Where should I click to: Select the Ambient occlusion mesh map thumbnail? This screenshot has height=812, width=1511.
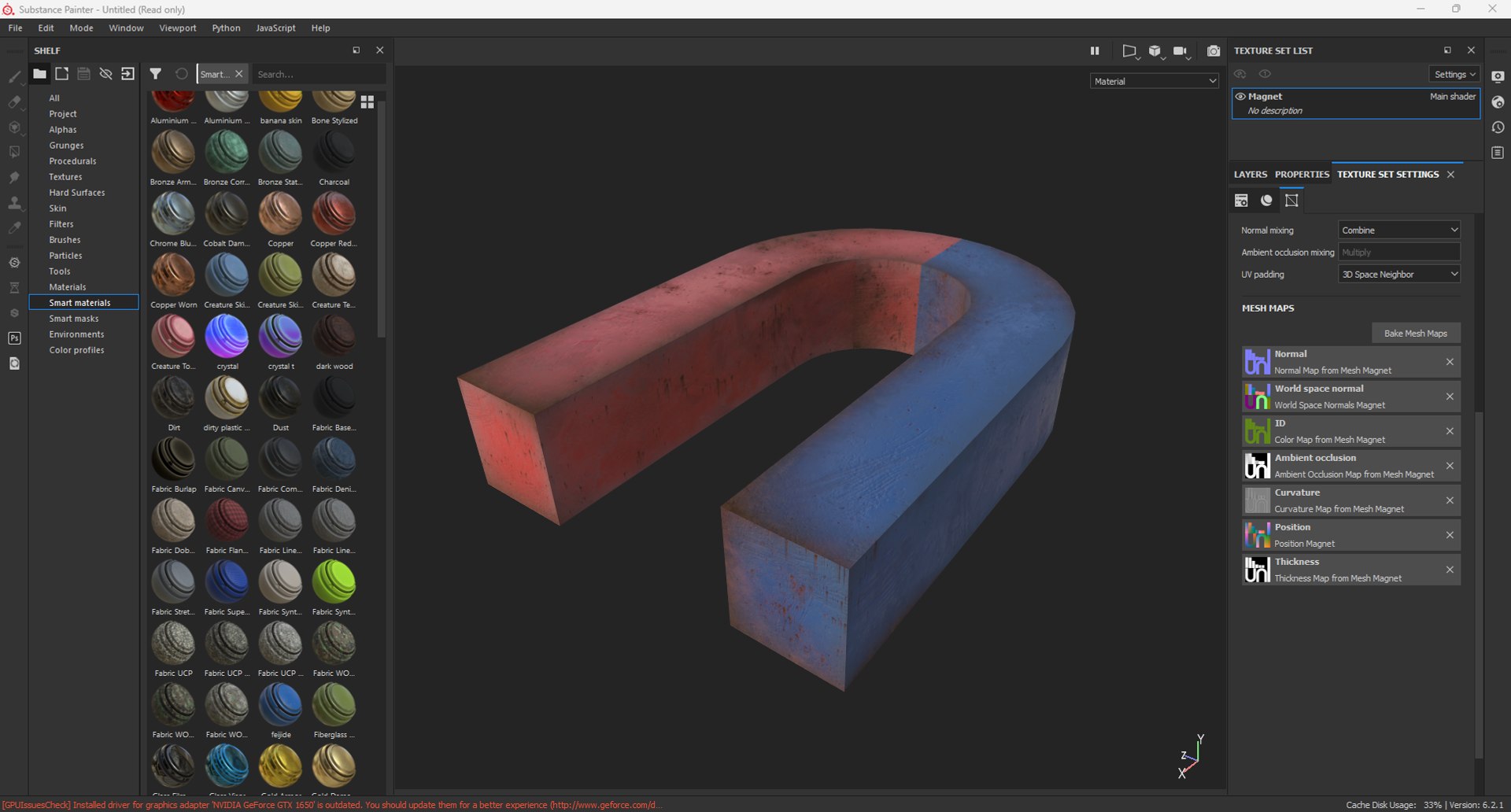pos(1257,466)
